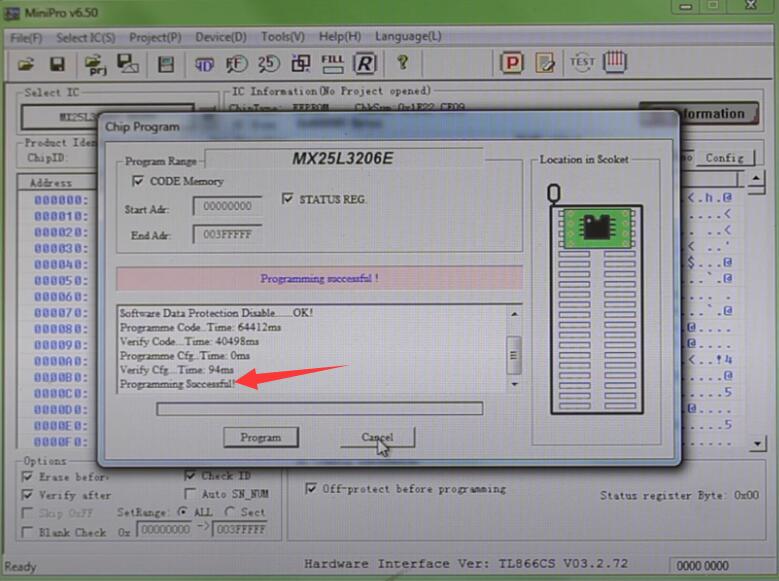Open the Device(D) menu

click(221, 37)
